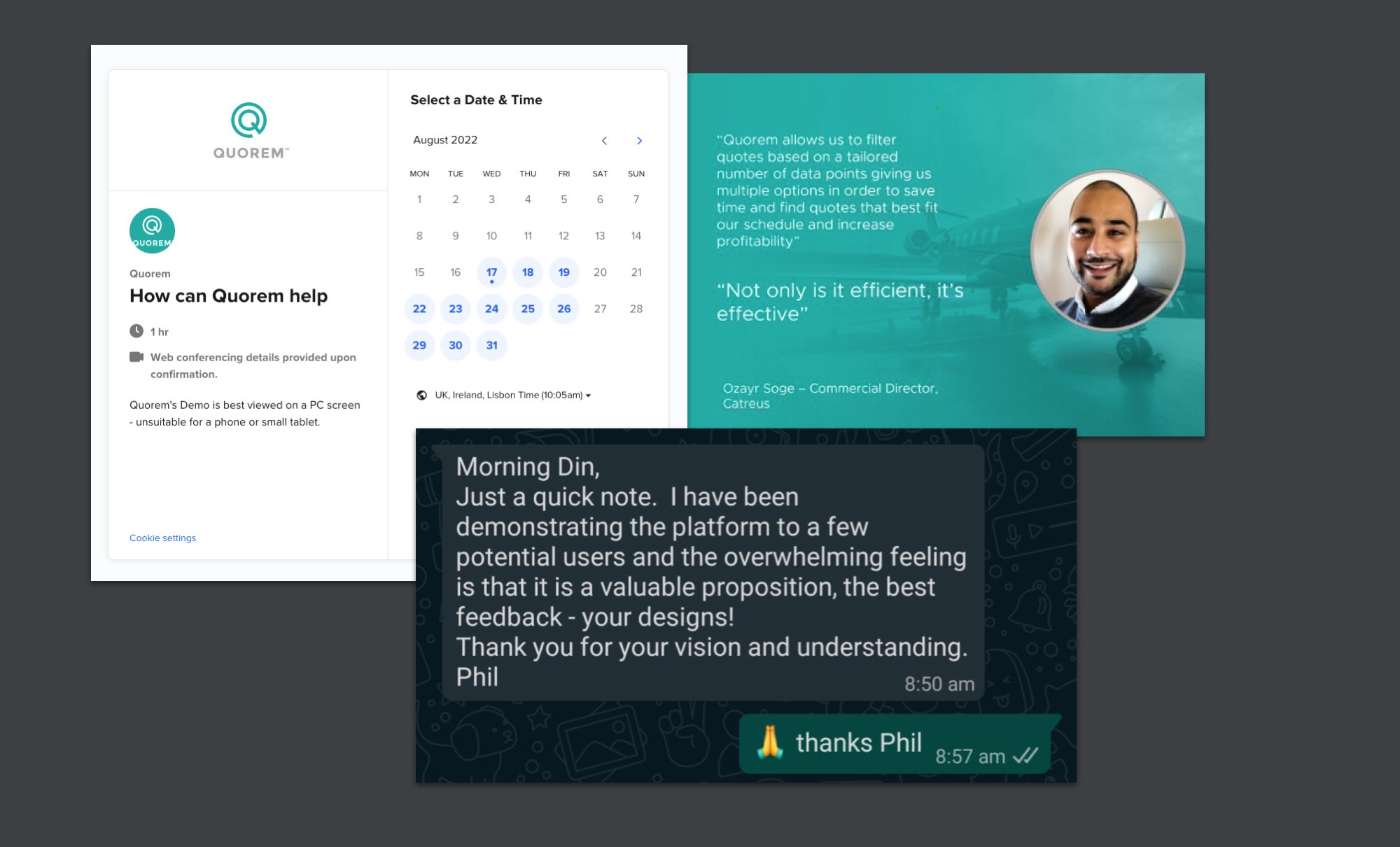Click the 8:57 am reply timestamp

(x=970, y=756)
